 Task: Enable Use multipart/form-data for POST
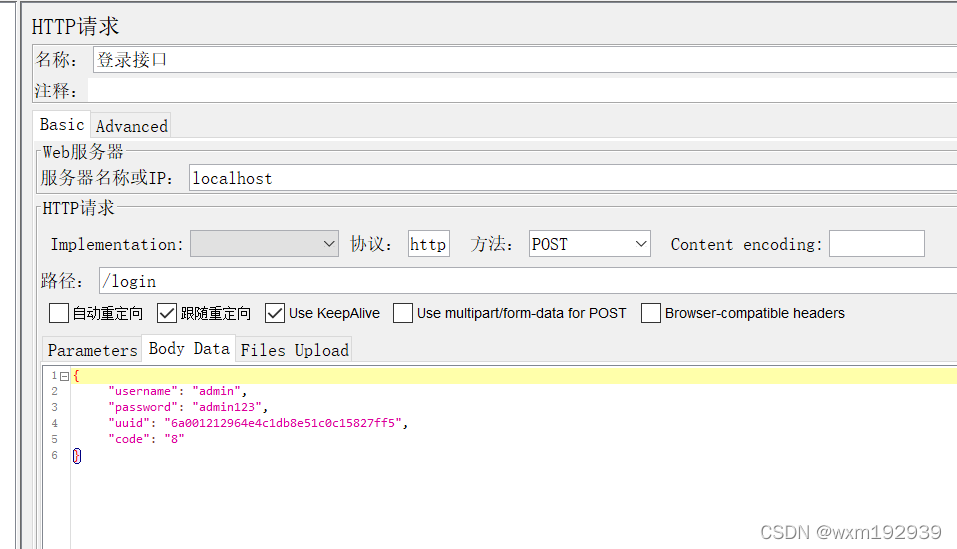click(403, 314)
